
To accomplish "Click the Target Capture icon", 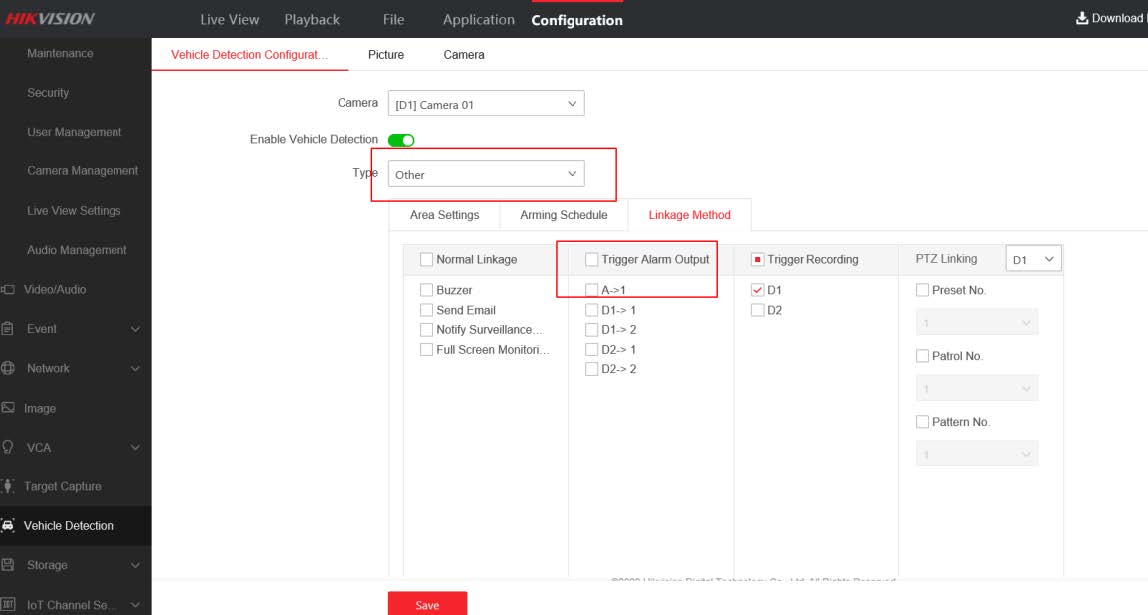I will 8,486.
